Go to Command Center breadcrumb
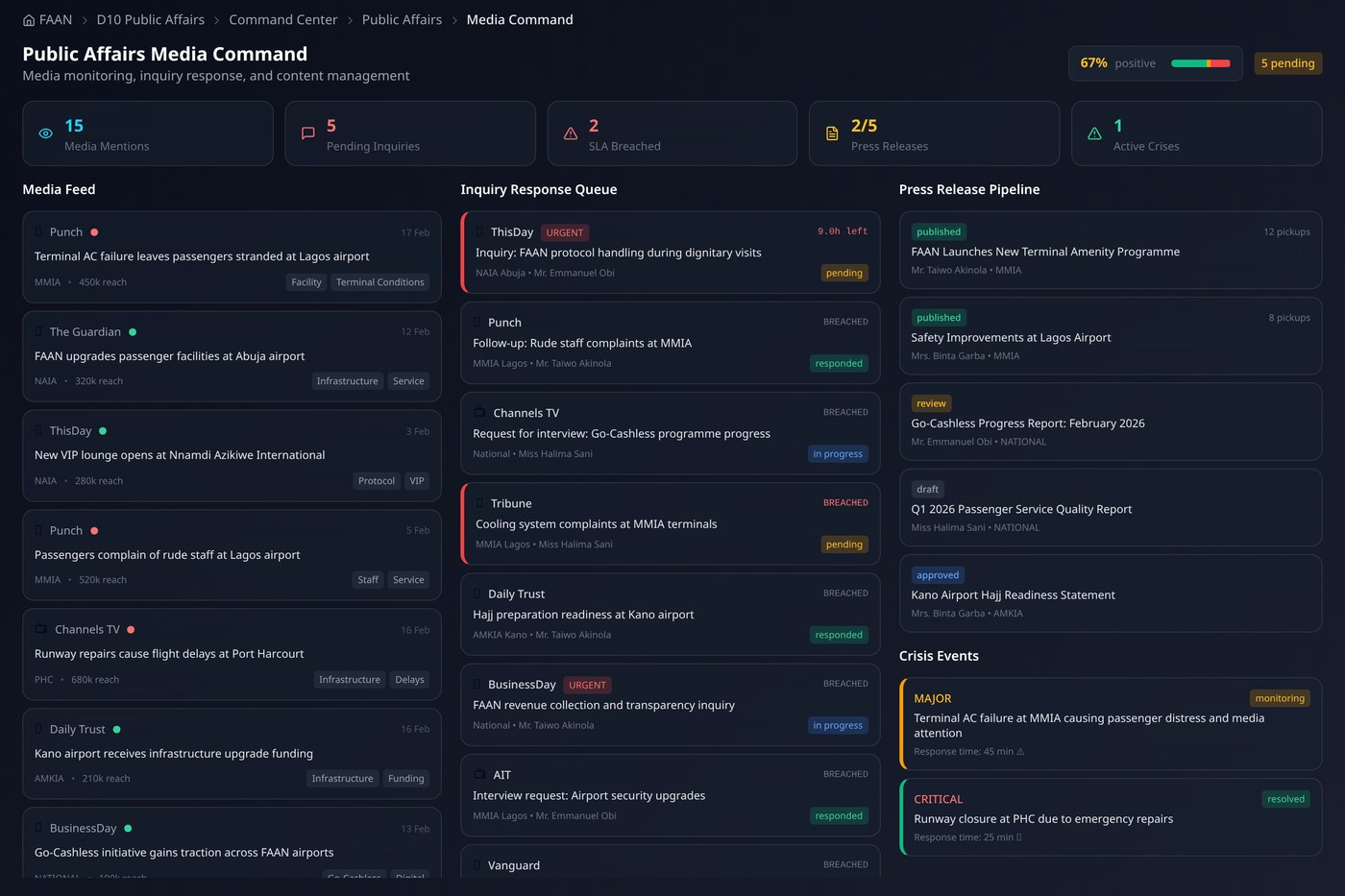Image resolution: width=1345 pixels, height=896 pixels. click(283, 20)
